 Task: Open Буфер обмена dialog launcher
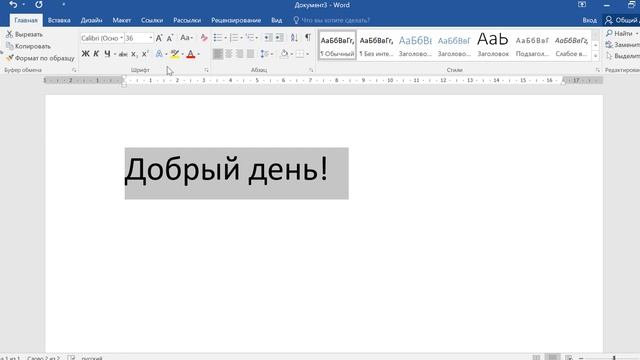74,70
